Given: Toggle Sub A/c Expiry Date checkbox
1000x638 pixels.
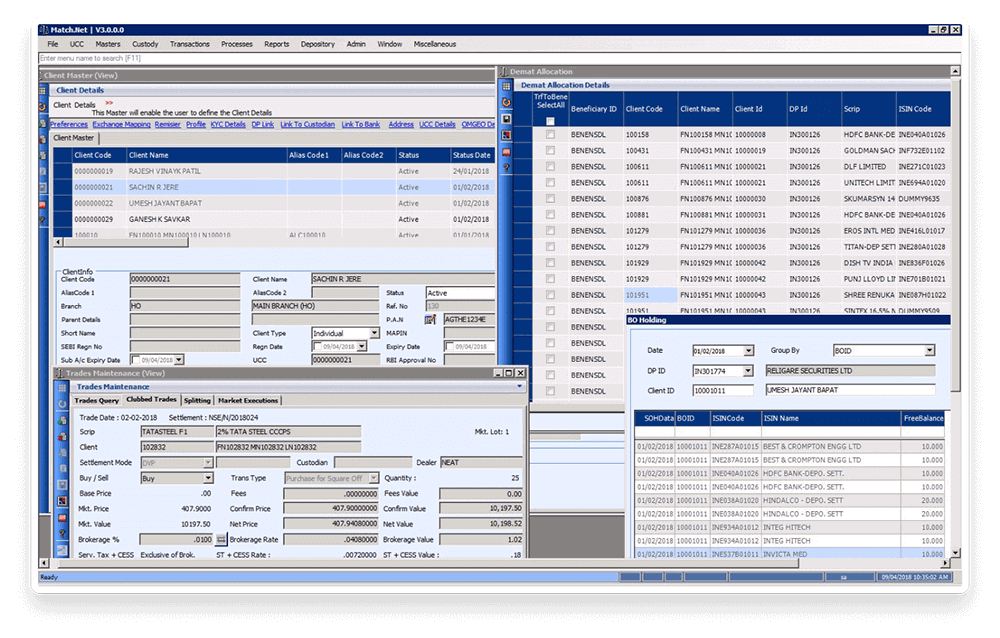Looking at the screenshot, I should [x=136, y=360].
